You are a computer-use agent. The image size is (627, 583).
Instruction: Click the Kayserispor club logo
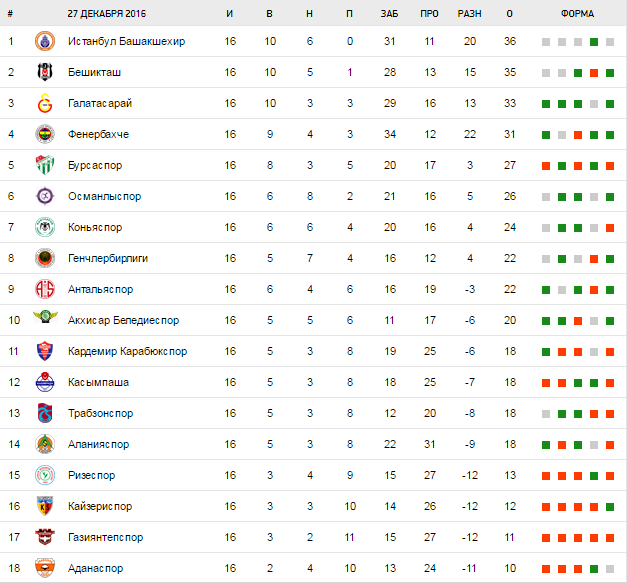point(44,506)
